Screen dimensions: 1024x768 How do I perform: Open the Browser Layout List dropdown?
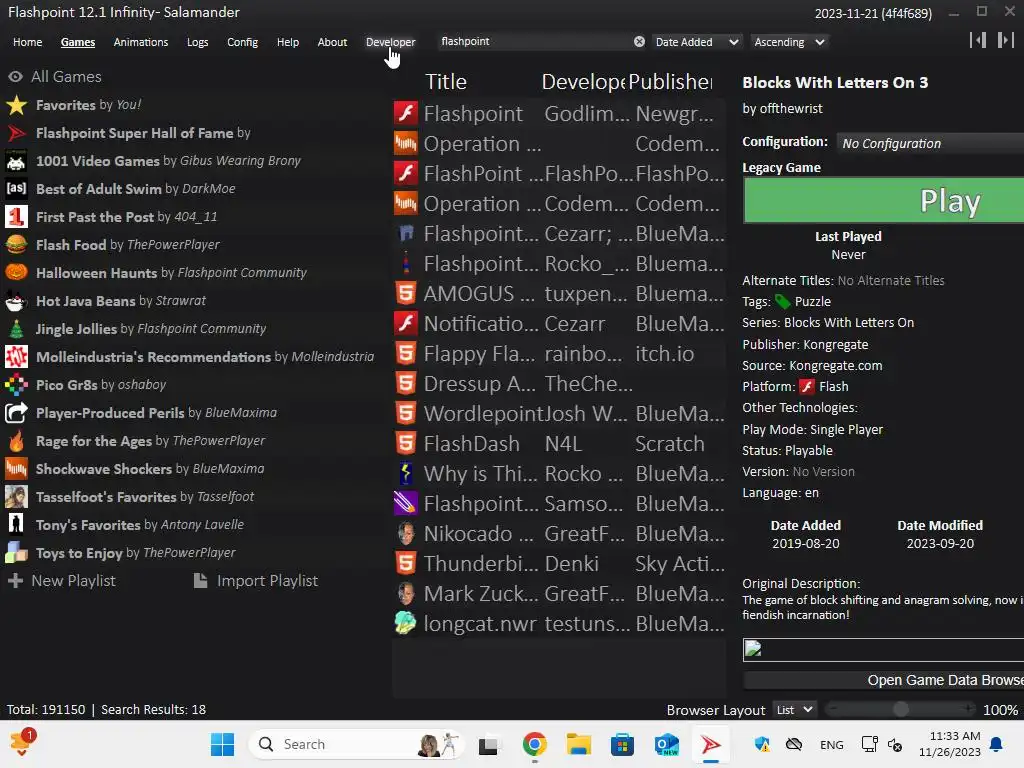point(795,710)
